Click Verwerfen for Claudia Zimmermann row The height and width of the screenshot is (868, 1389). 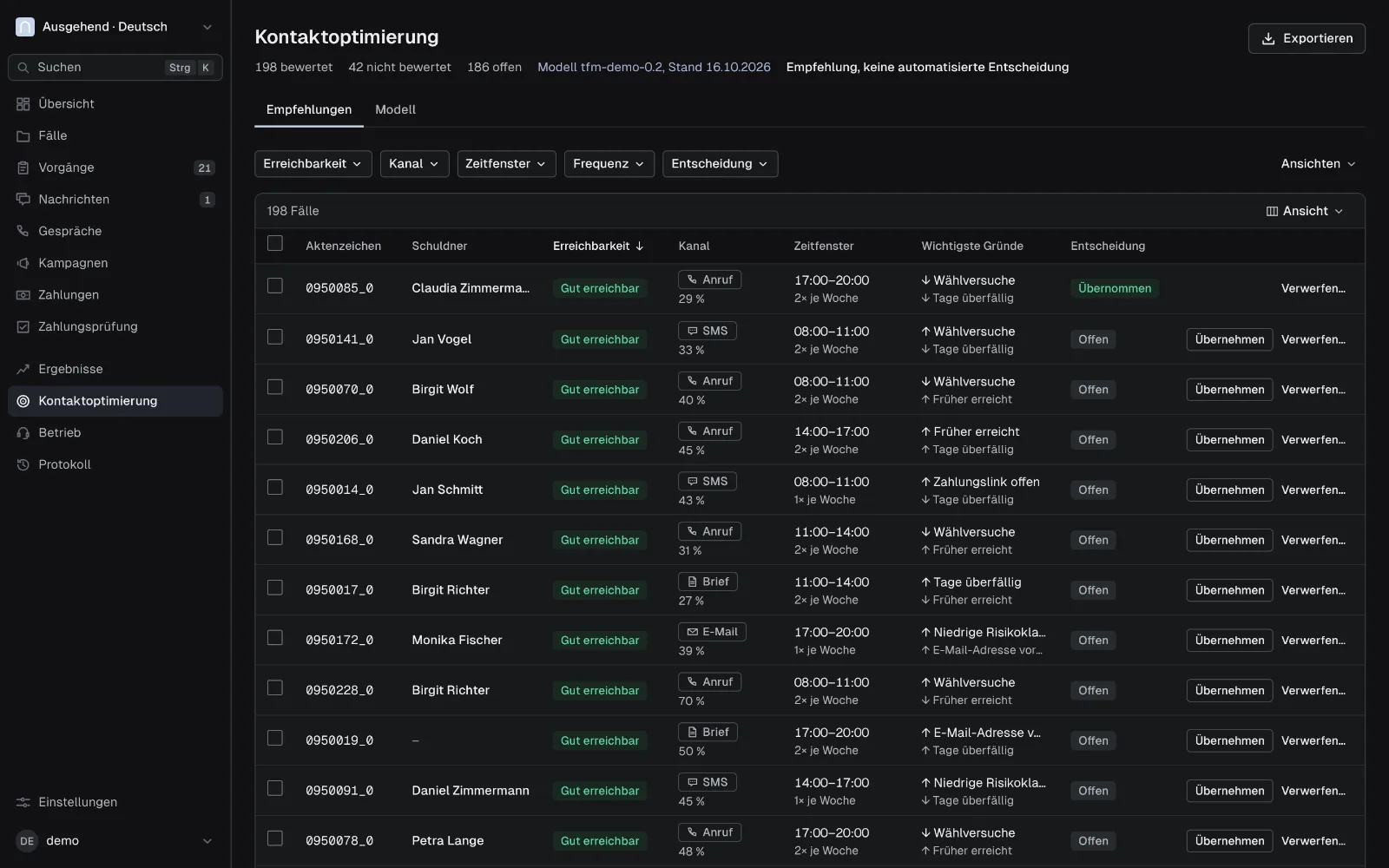1313,289
